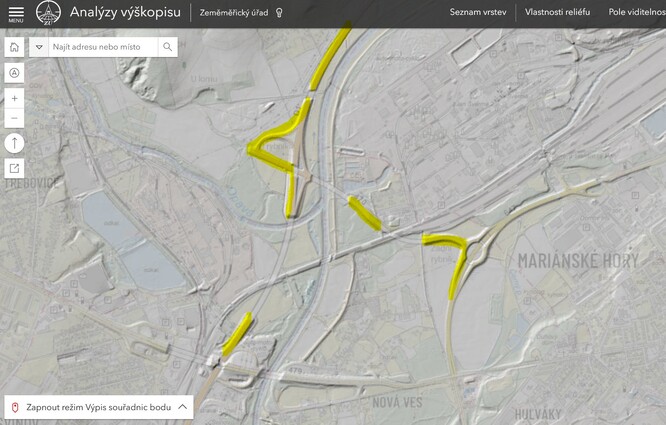
Task: Reset map orientation with north arrow
Action: pyautogui.click(x=14, y=143)
